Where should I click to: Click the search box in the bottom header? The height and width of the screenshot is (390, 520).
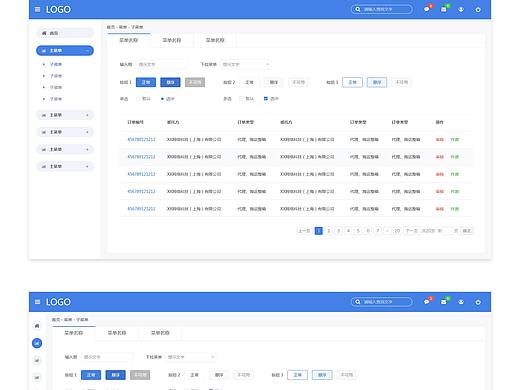382,302
